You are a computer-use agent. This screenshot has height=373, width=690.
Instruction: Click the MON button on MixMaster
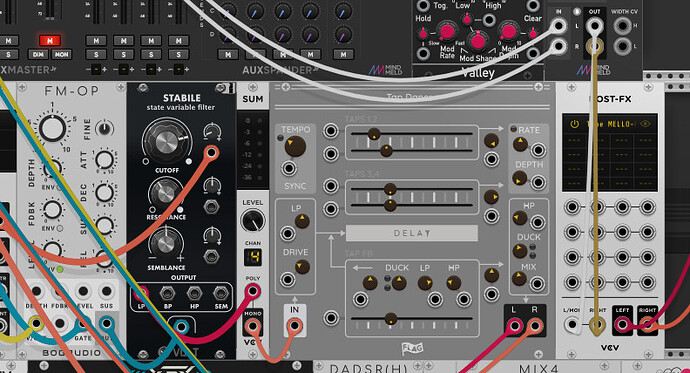[61, 55]
